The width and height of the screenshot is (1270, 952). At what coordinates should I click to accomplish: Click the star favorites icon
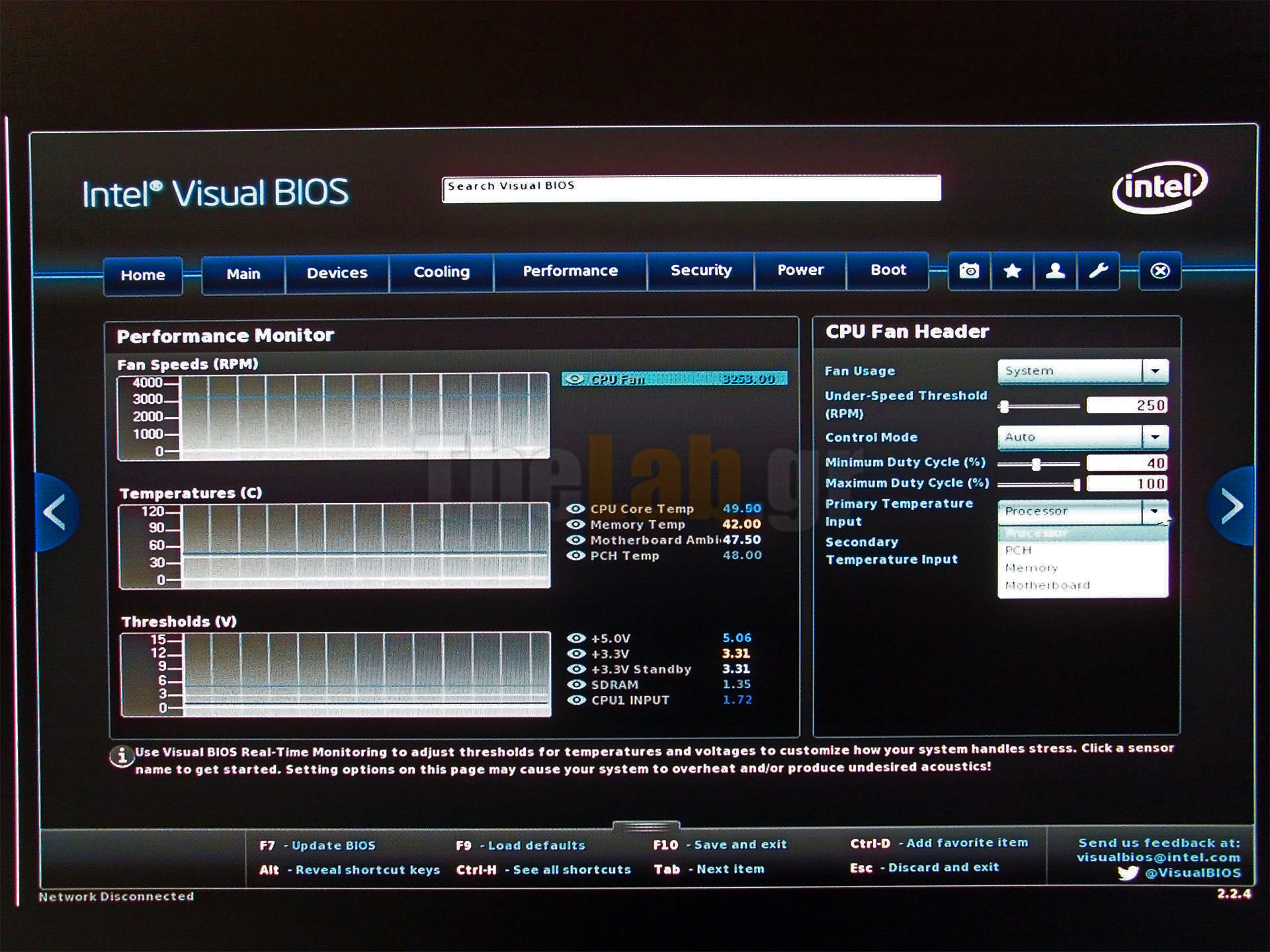[1012, 271]
